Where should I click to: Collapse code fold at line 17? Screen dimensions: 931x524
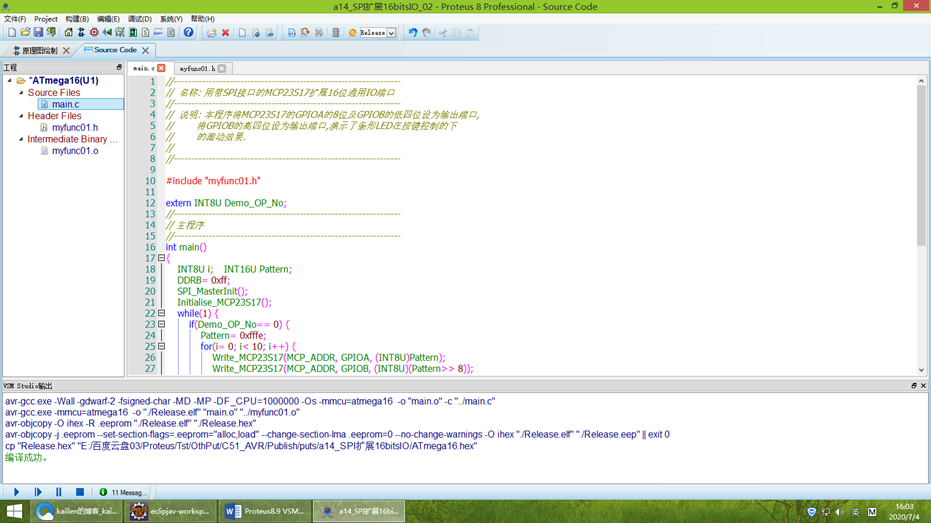pyautogui.click(x=161, y=258)
